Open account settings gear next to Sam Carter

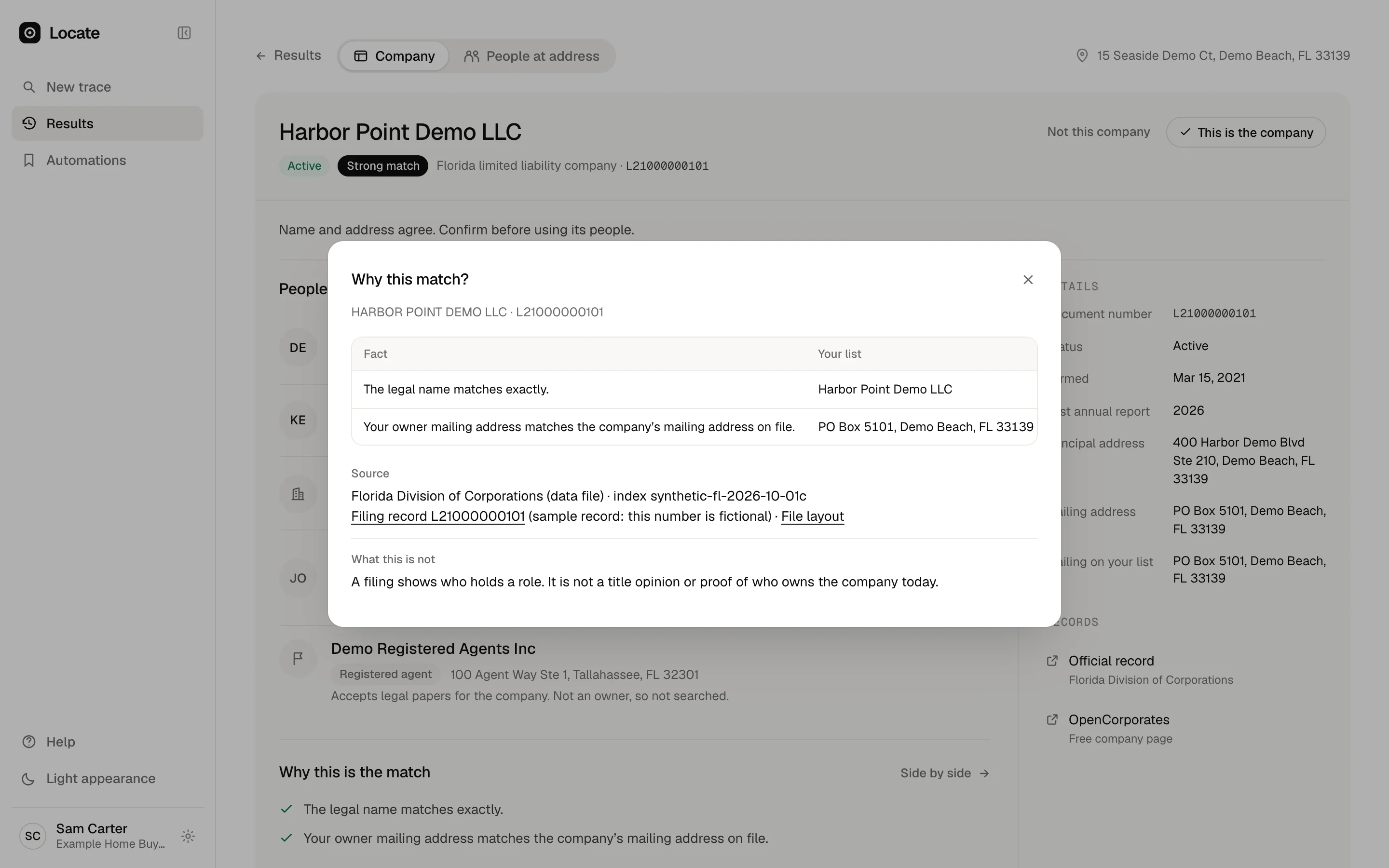pos(188,836)
